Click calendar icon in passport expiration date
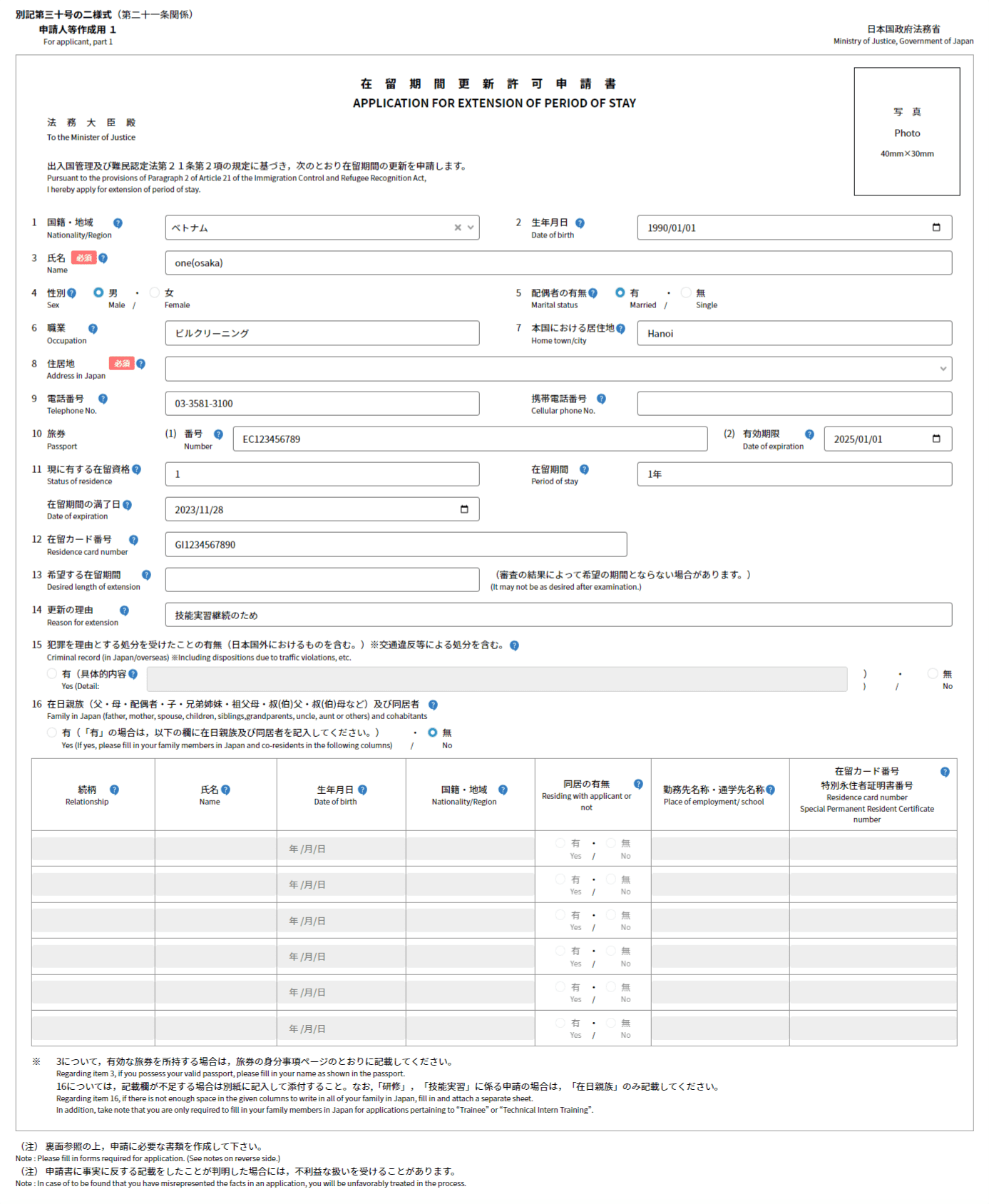The image size is (989, 1204). click(936, 439)
